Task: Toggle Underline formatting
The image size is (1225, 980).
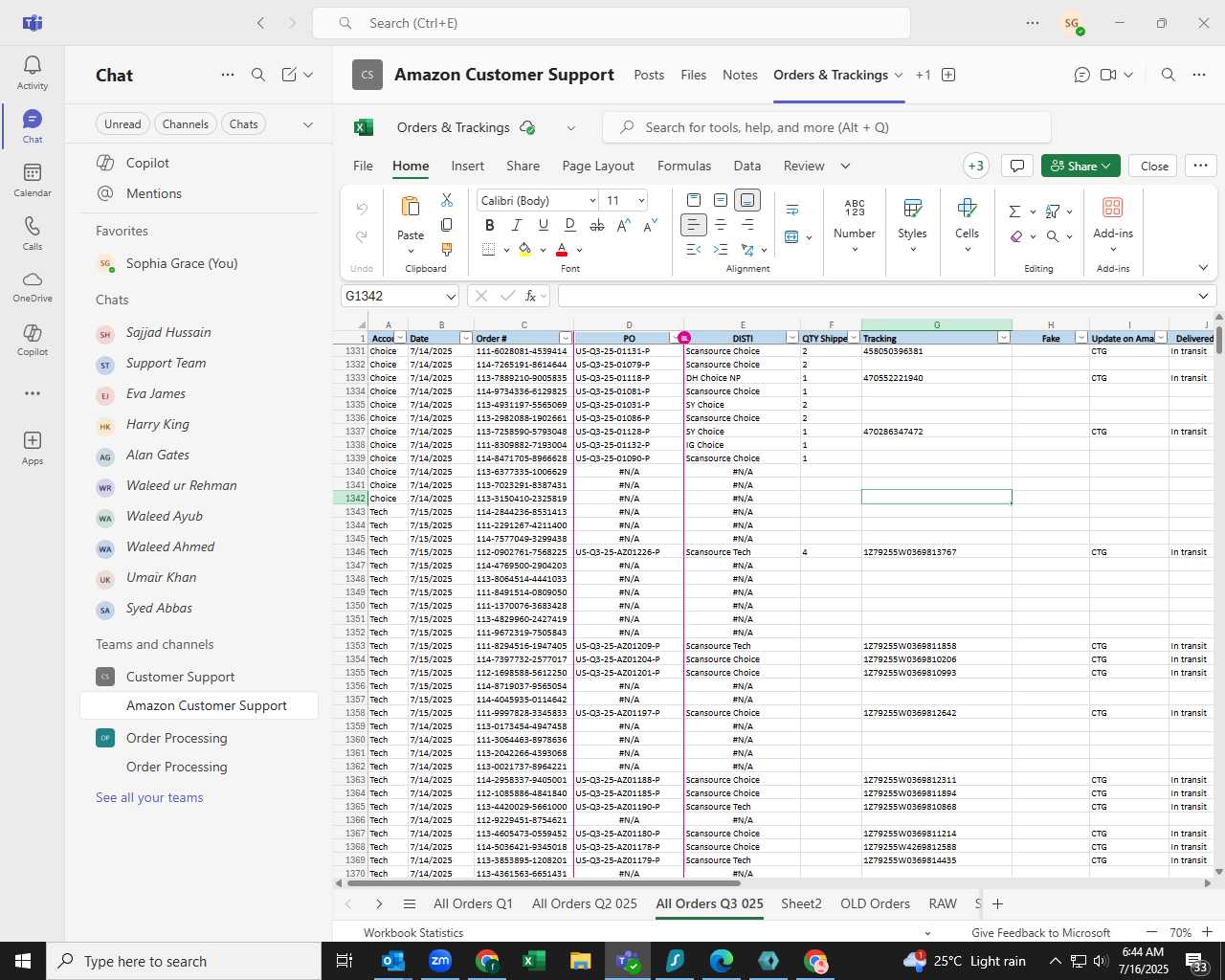Action: pyautogui.click(x=544, y=225)
